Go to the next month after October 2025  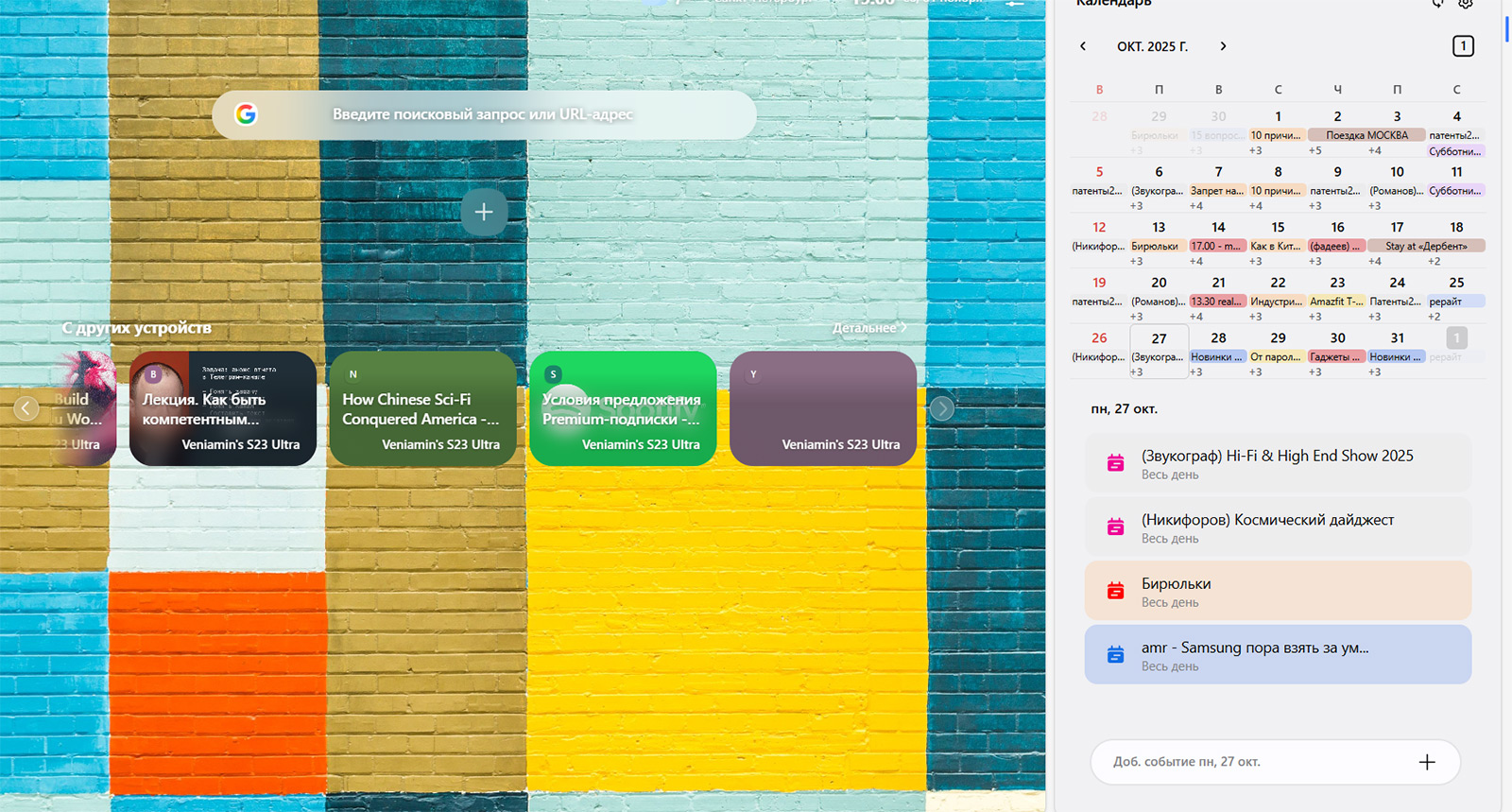point(1223,46)
